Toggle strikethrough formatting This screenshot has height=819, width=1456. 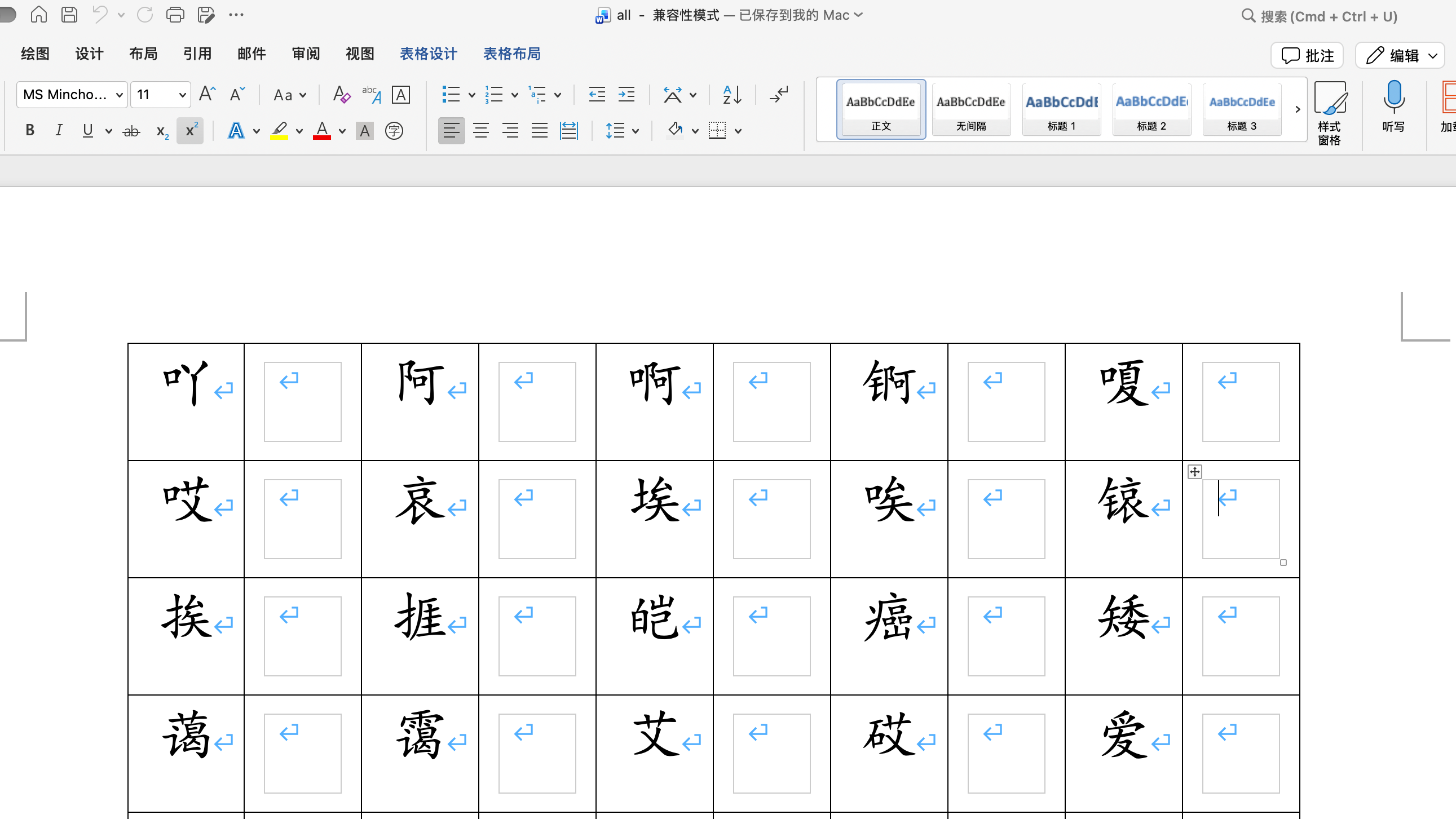(x=131, y=131)
